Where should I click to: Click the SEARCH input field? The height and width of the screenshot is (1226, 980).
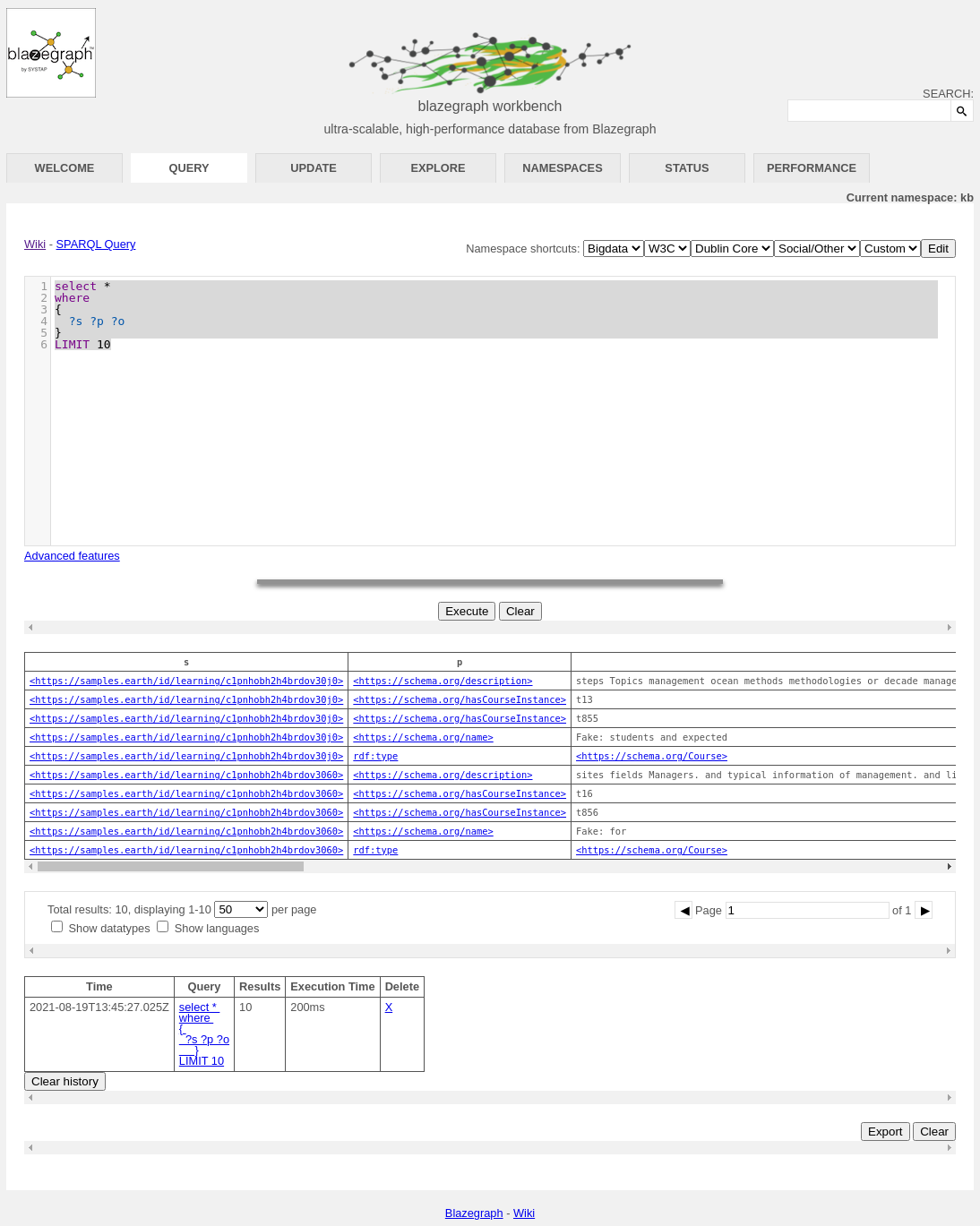pyautogui.click(x=869, y=111)
